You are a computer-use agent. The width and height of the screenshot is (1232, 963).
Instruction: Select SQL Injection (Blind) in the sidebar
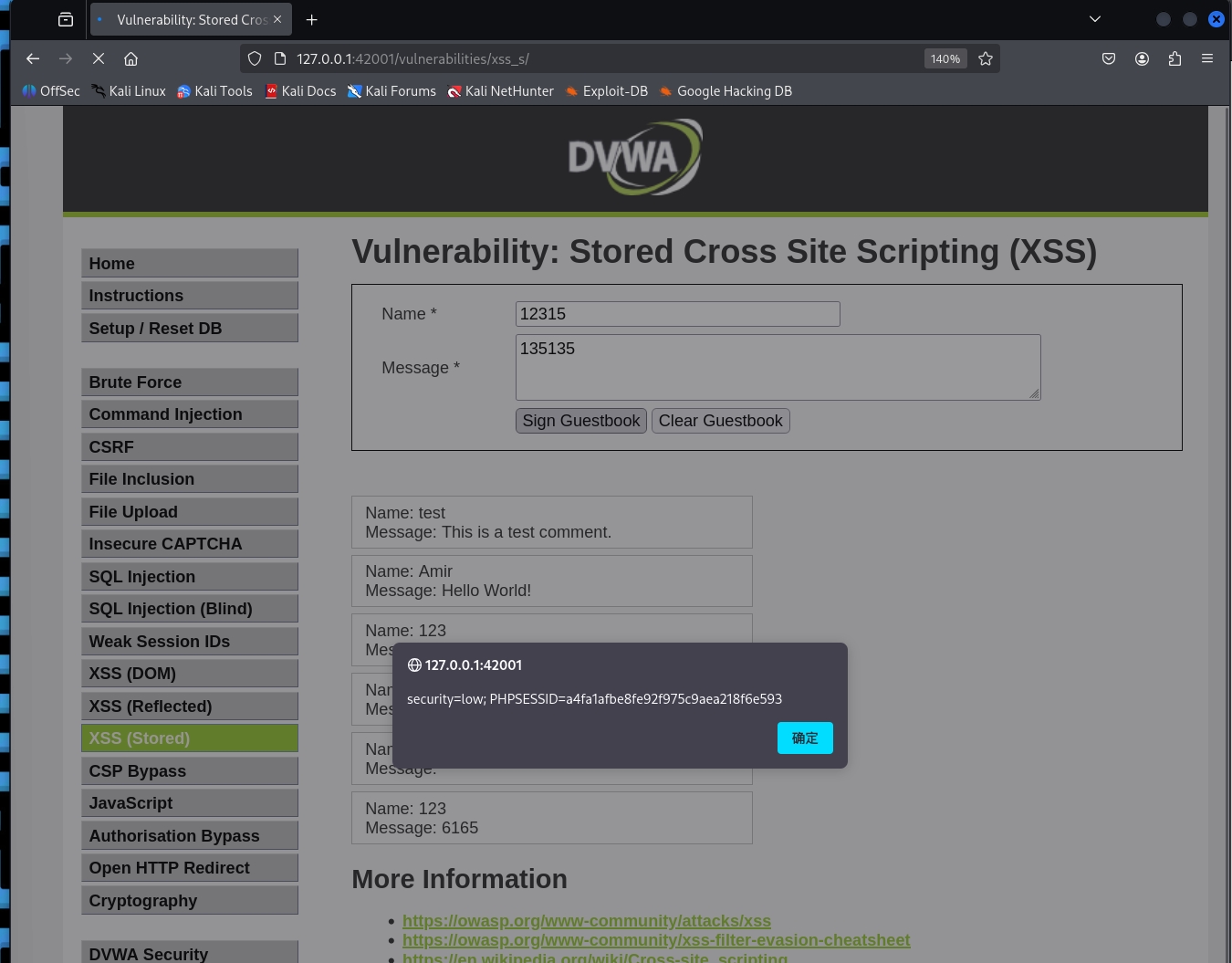coord(190,609)
